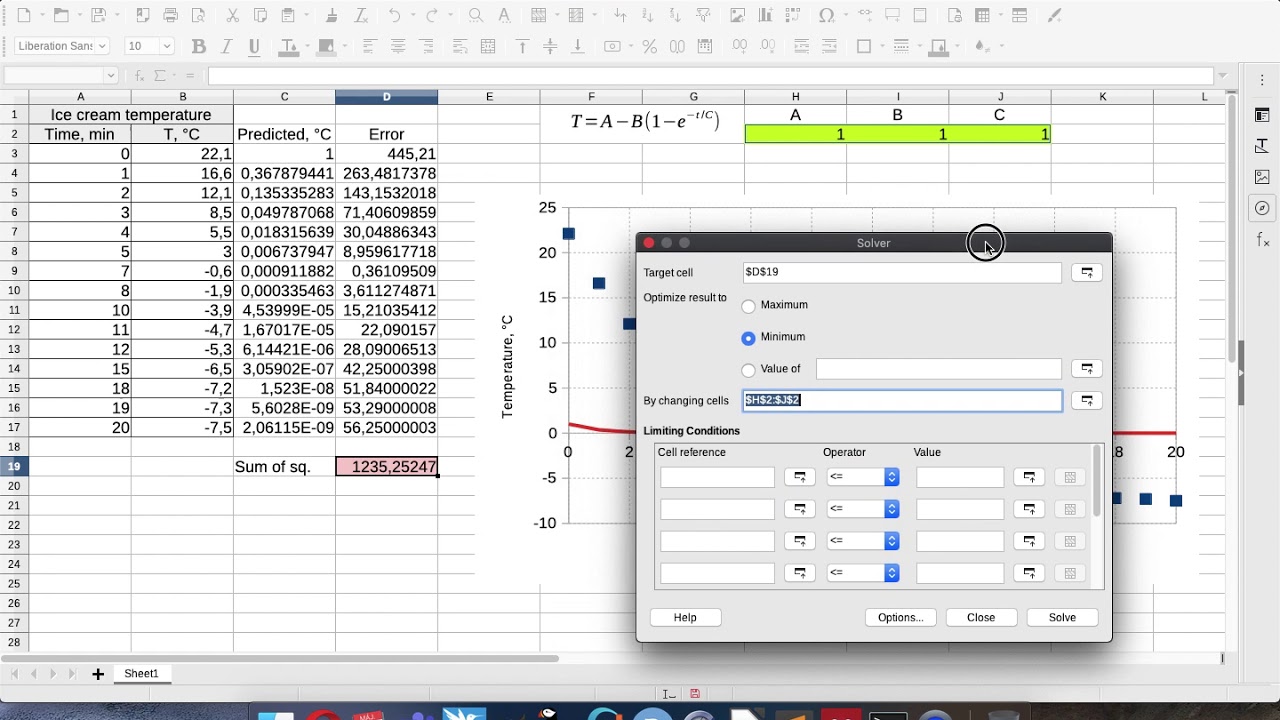This screenshot has height=720, width=1280.
Task: Click the Function Wizard fx icon
Action: (139, 76)
